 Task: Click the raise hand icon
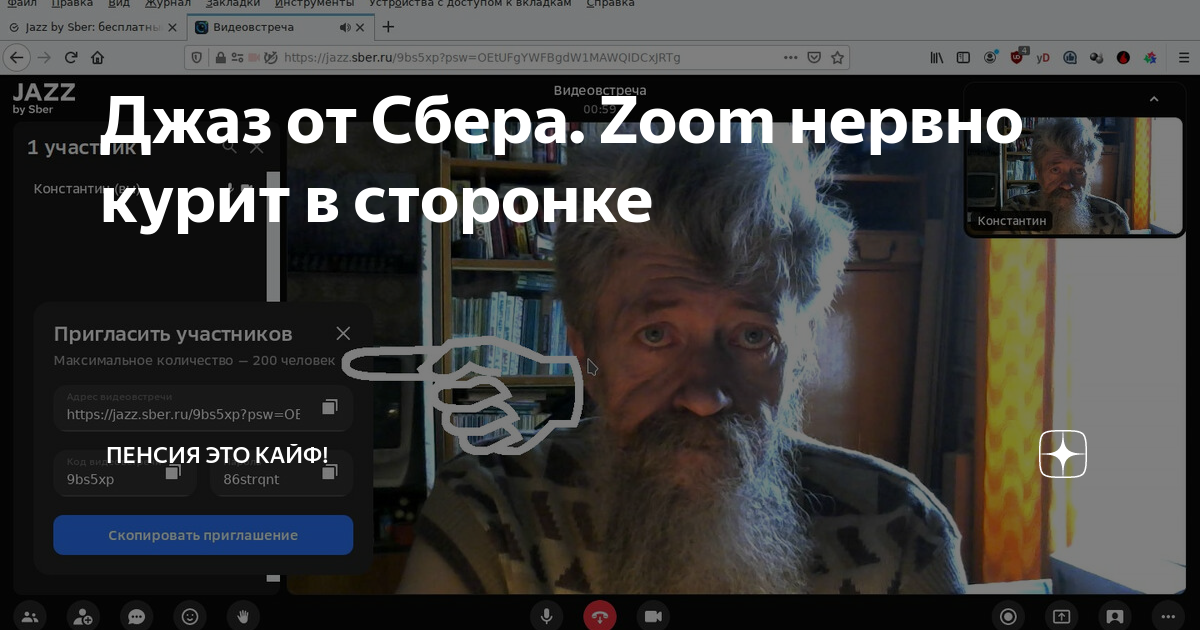tap(243, 616)
